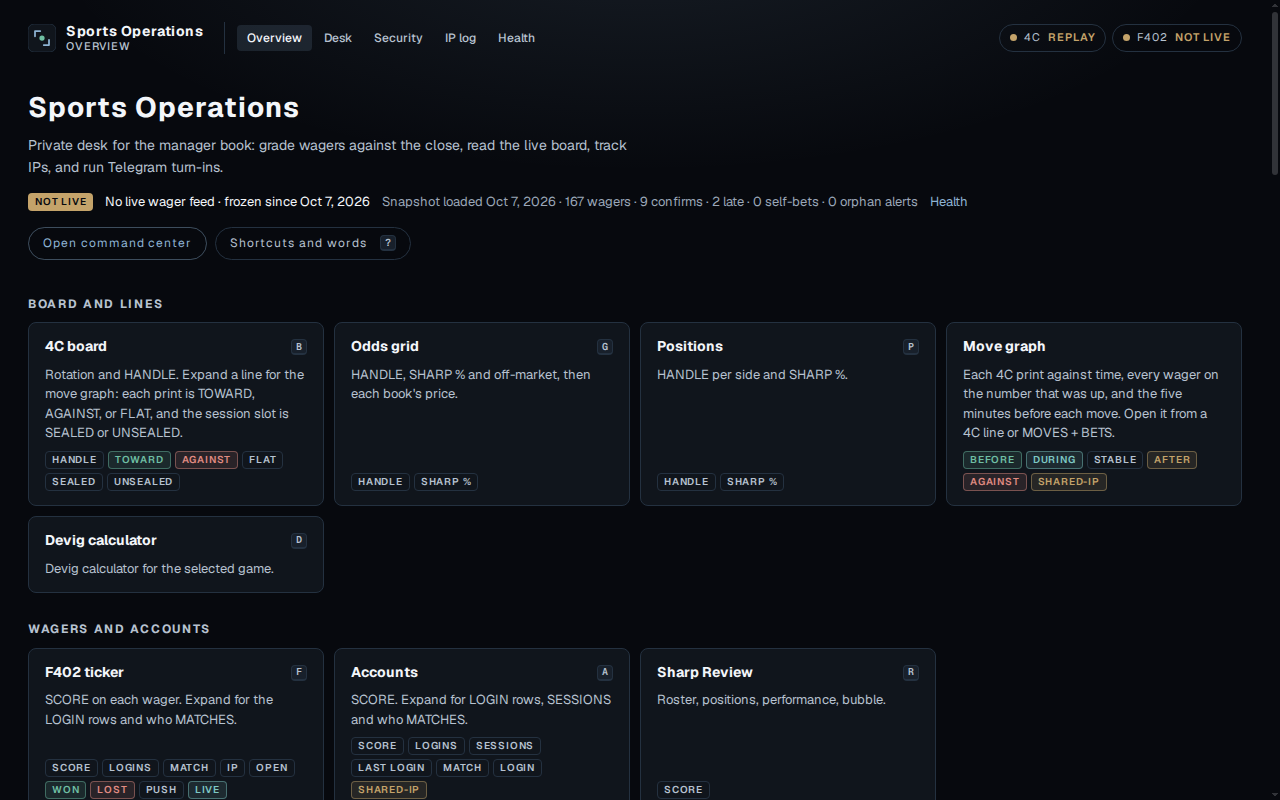Image resolution: width=1280 pixels, height=800 pixels.
Task: Click the Open command center button
Action: 117,243
